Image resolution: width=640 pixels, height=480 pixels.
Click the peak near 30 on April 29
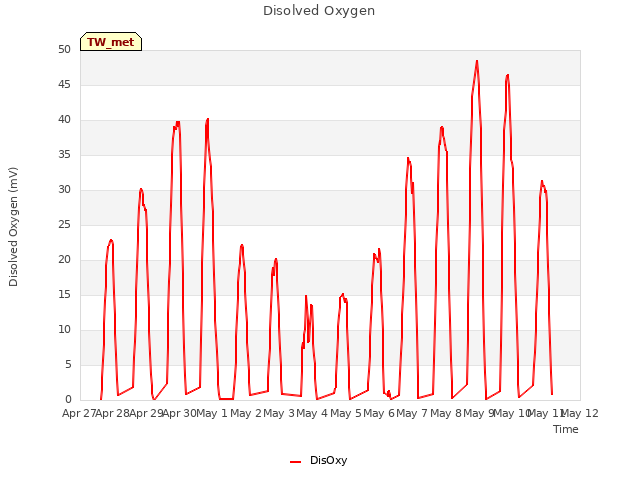pos(141,189)
